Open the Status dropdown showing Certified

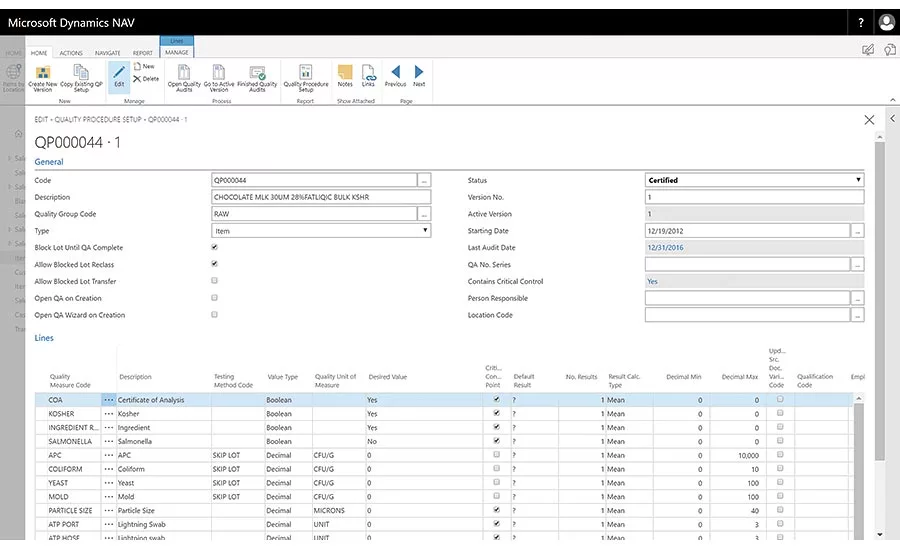pyautogui.click(x=754, y=180)
